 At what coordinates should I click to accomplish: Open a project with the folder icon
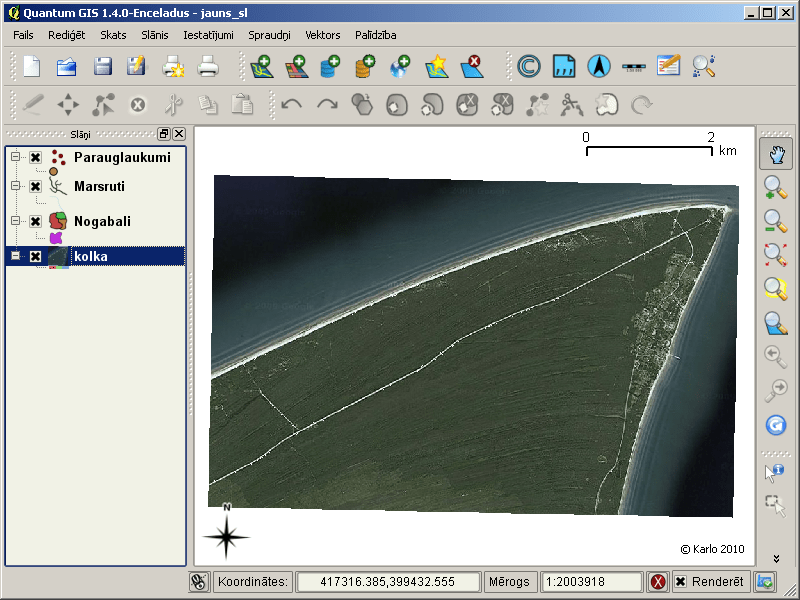tap(67, 67)
